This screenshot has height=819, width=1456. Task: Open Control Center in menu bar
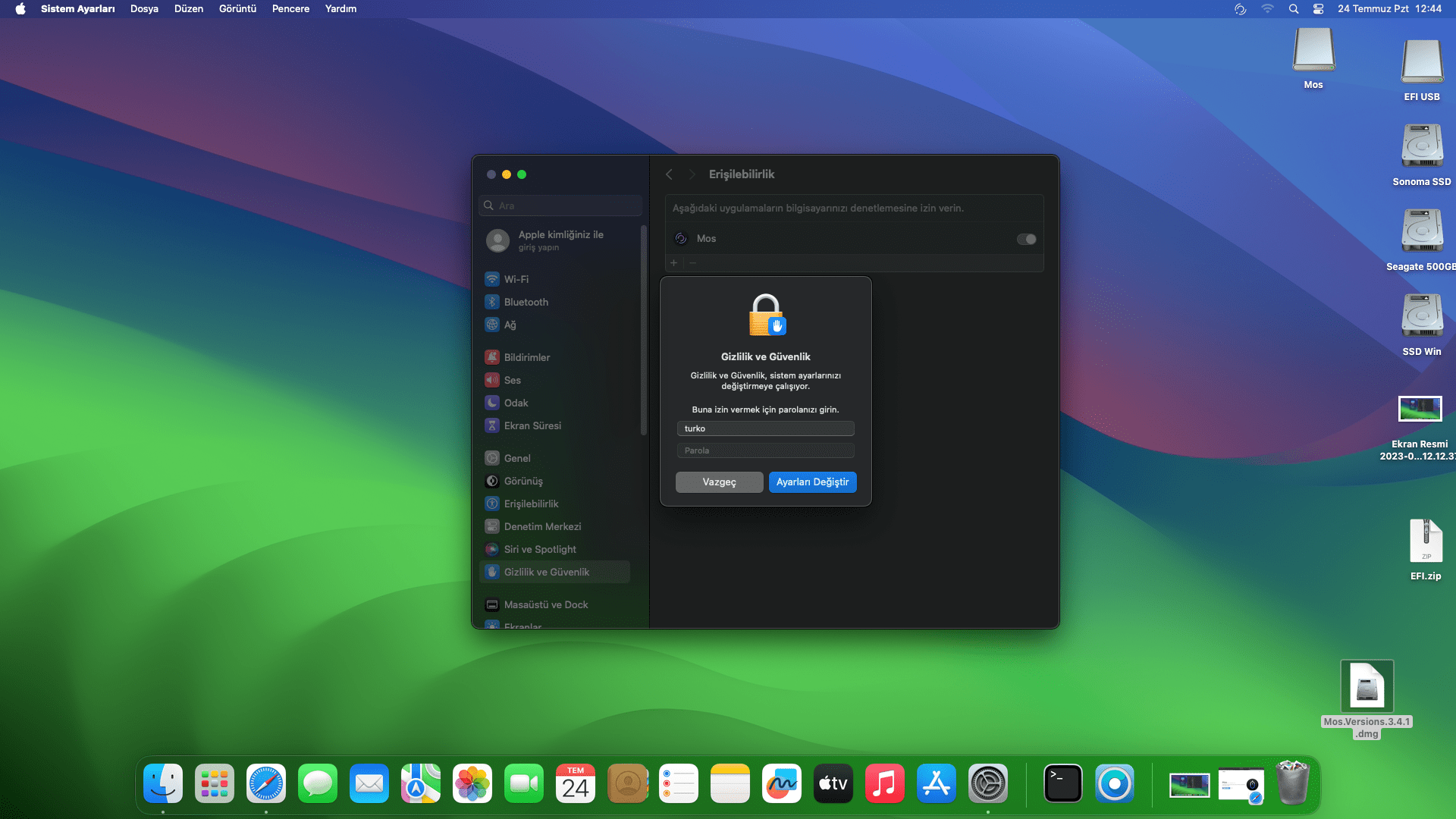pyautogui.click(x=1318, y=9)
